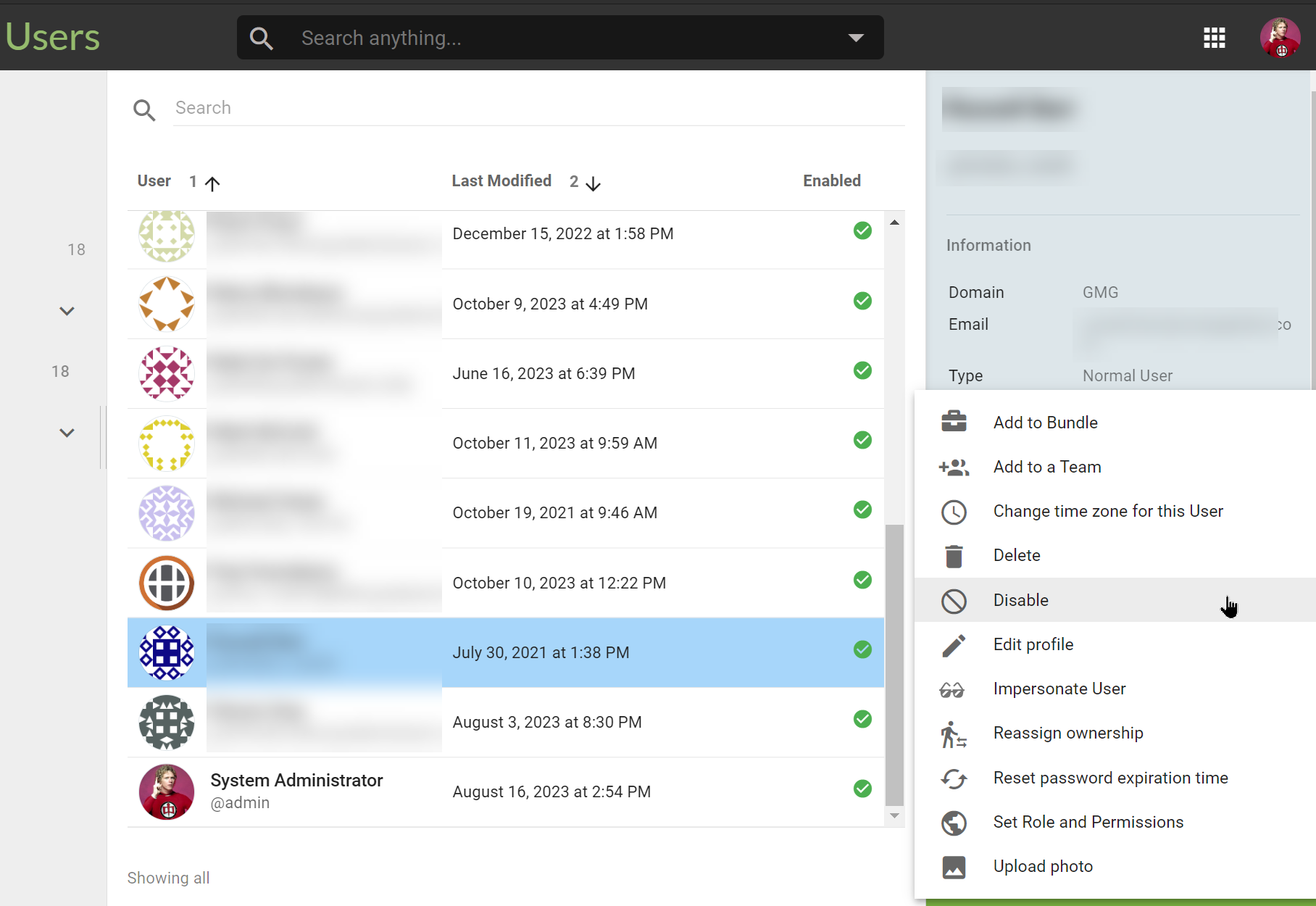1316x906 pixels.
Task: Click the Edit profile pencil icon
Action: pos(954,645)
